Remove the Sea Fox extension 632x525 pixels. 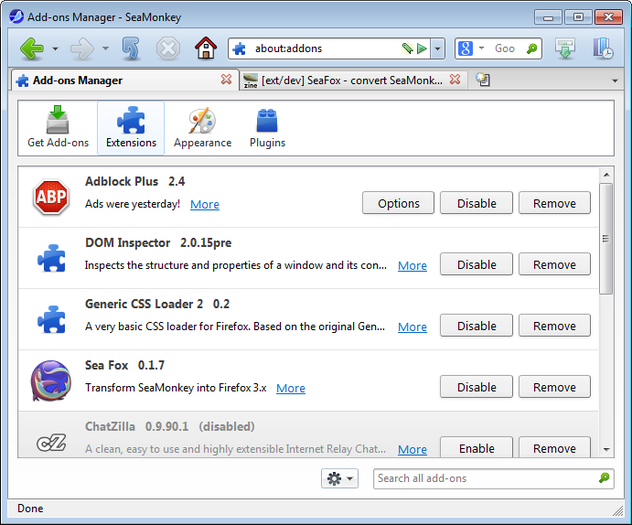[x=555, y=387]
